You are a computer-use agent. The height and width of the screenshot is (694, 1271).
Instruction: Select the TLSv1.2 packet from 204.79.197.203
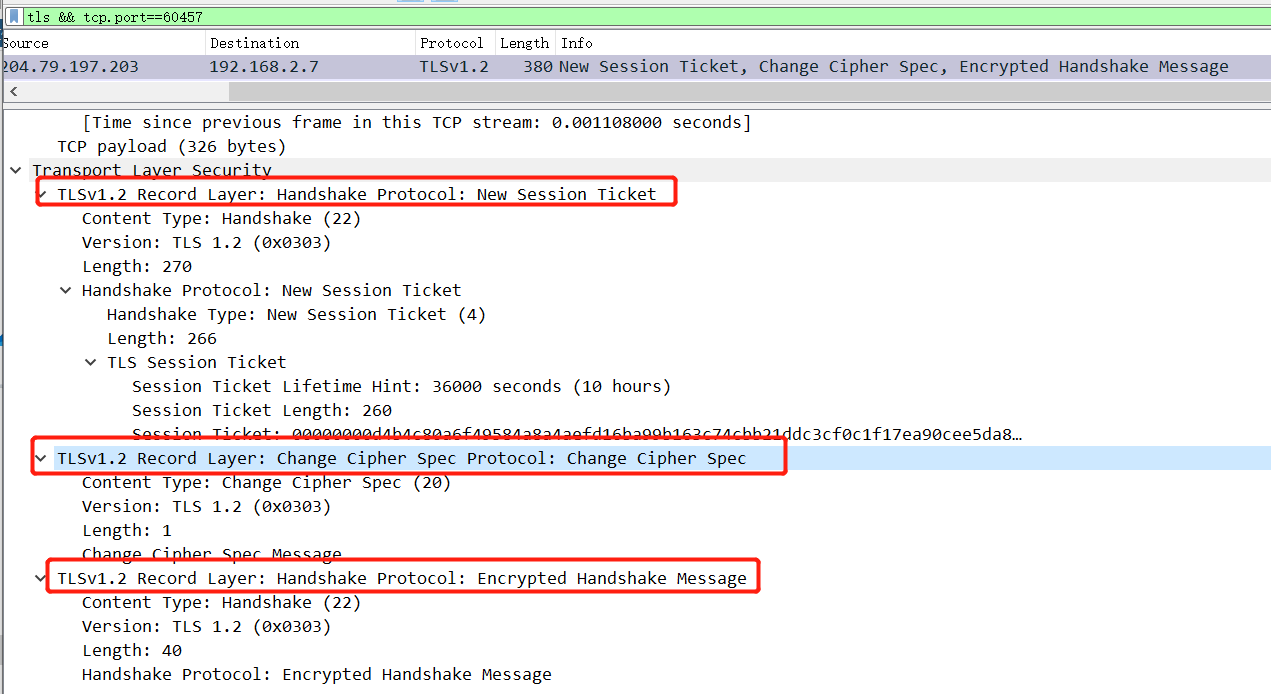point(600,67)
